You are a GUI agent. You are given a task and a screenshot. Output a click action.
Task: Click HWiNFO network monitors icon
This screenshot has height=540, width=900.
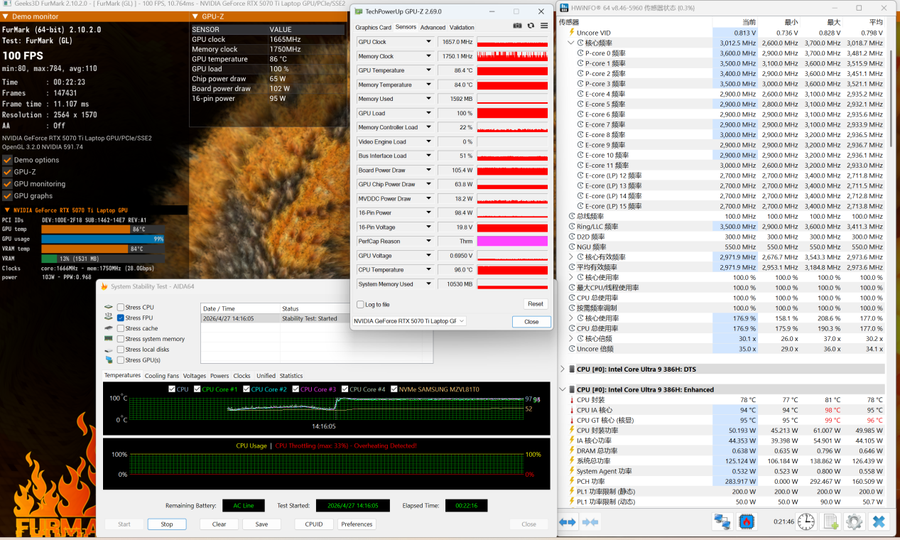[722, 522]
